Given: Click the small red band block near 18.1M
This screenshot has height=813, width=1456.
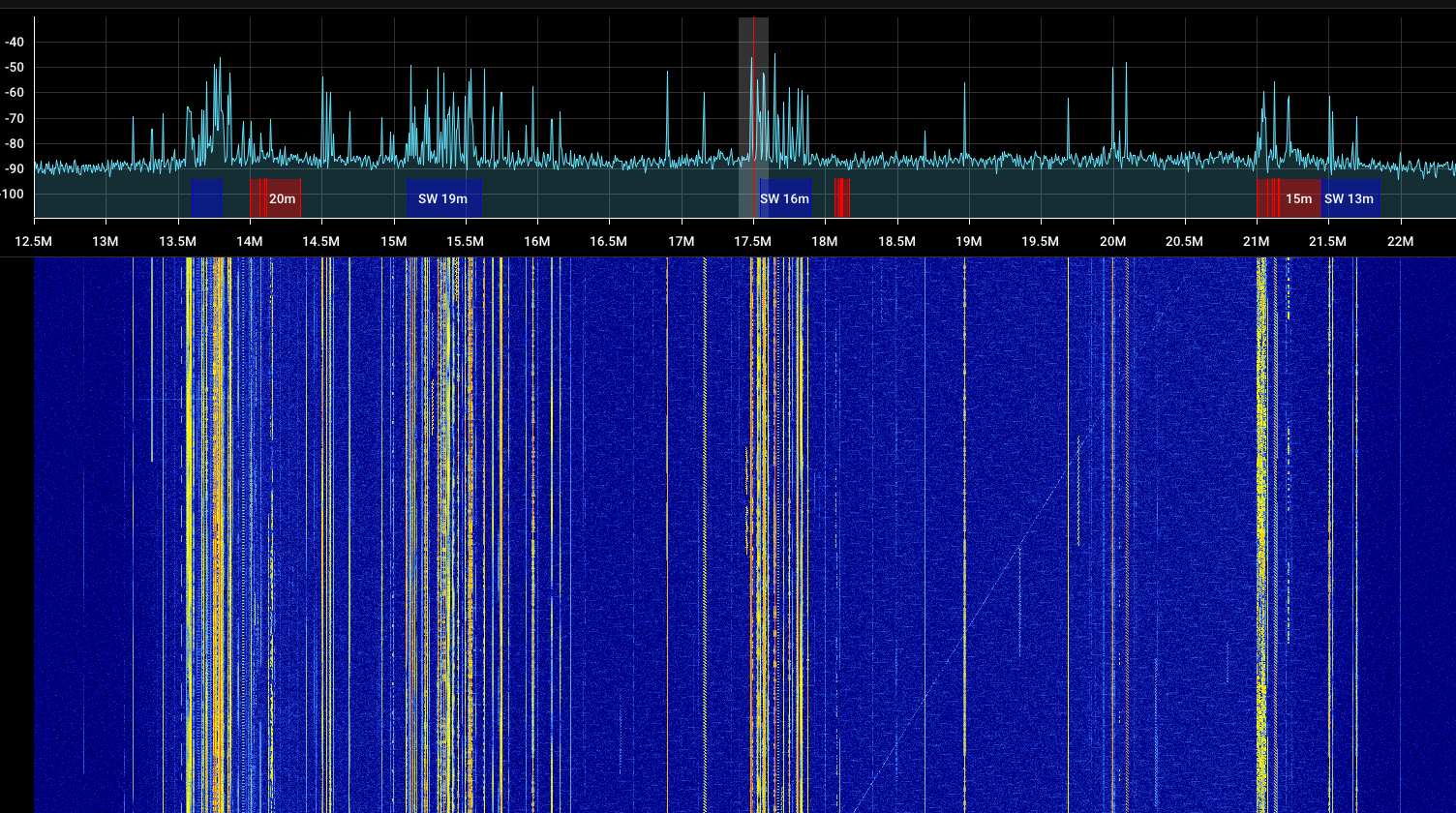Looking at the screenshot, I should 842,198.
